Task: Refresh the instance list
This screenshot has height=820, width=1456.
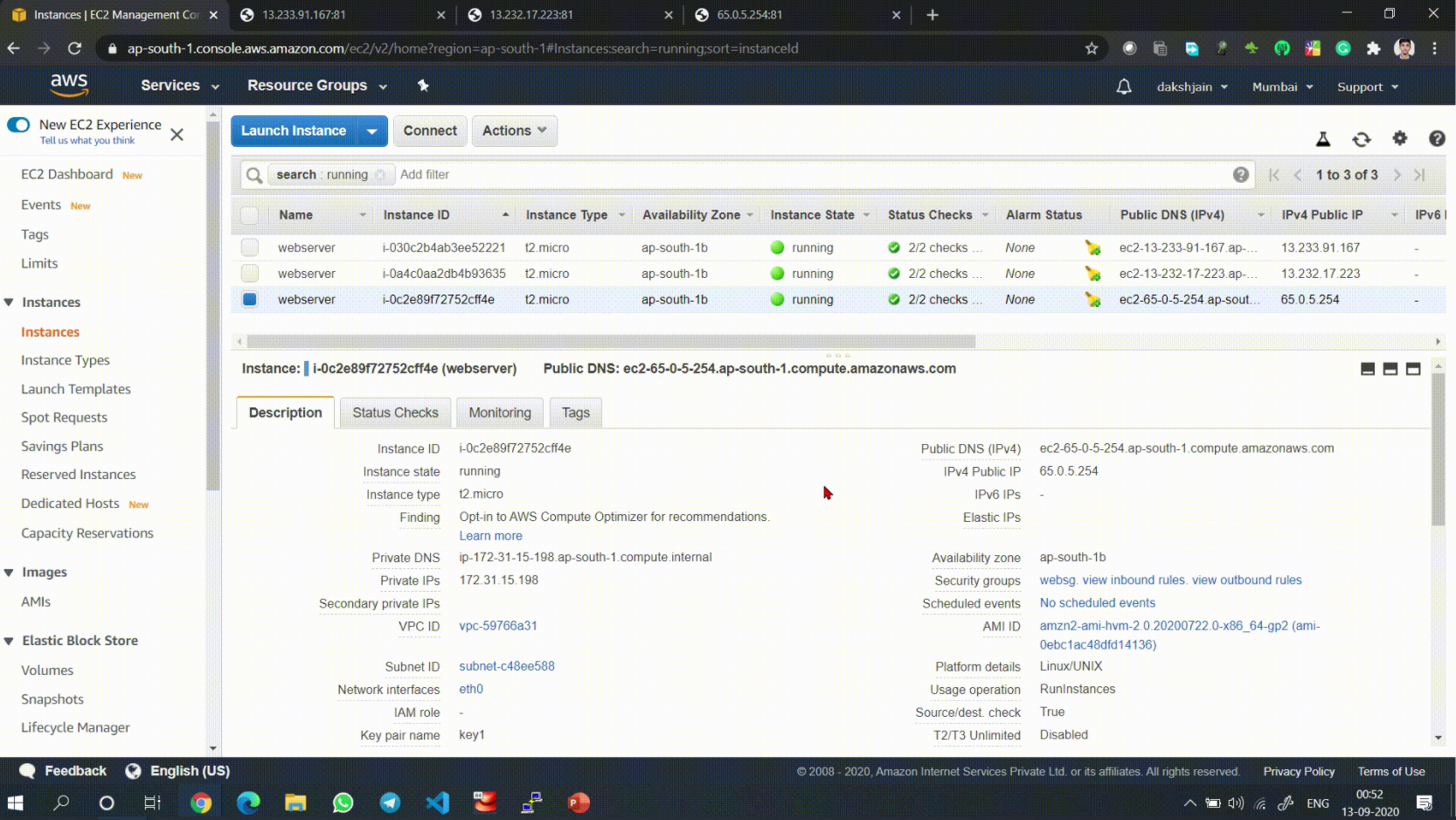Action: (x=1362, y=138)
